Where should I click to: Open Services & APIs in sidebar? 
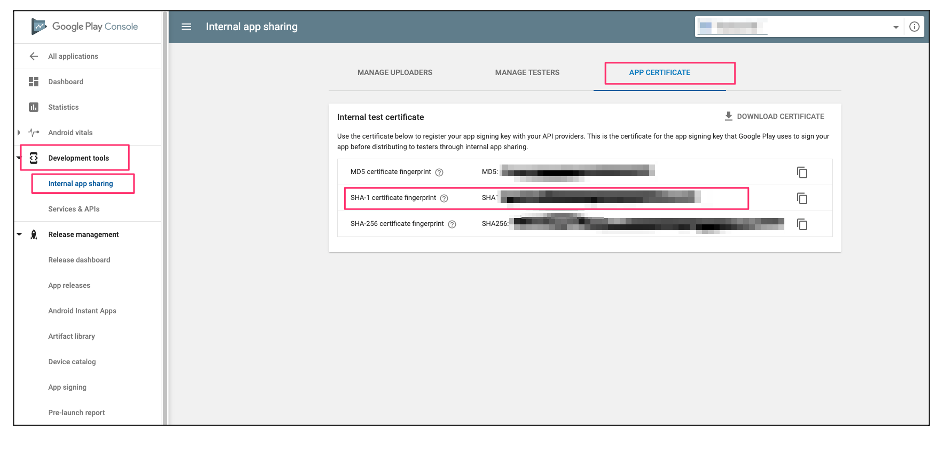[74, 209]
